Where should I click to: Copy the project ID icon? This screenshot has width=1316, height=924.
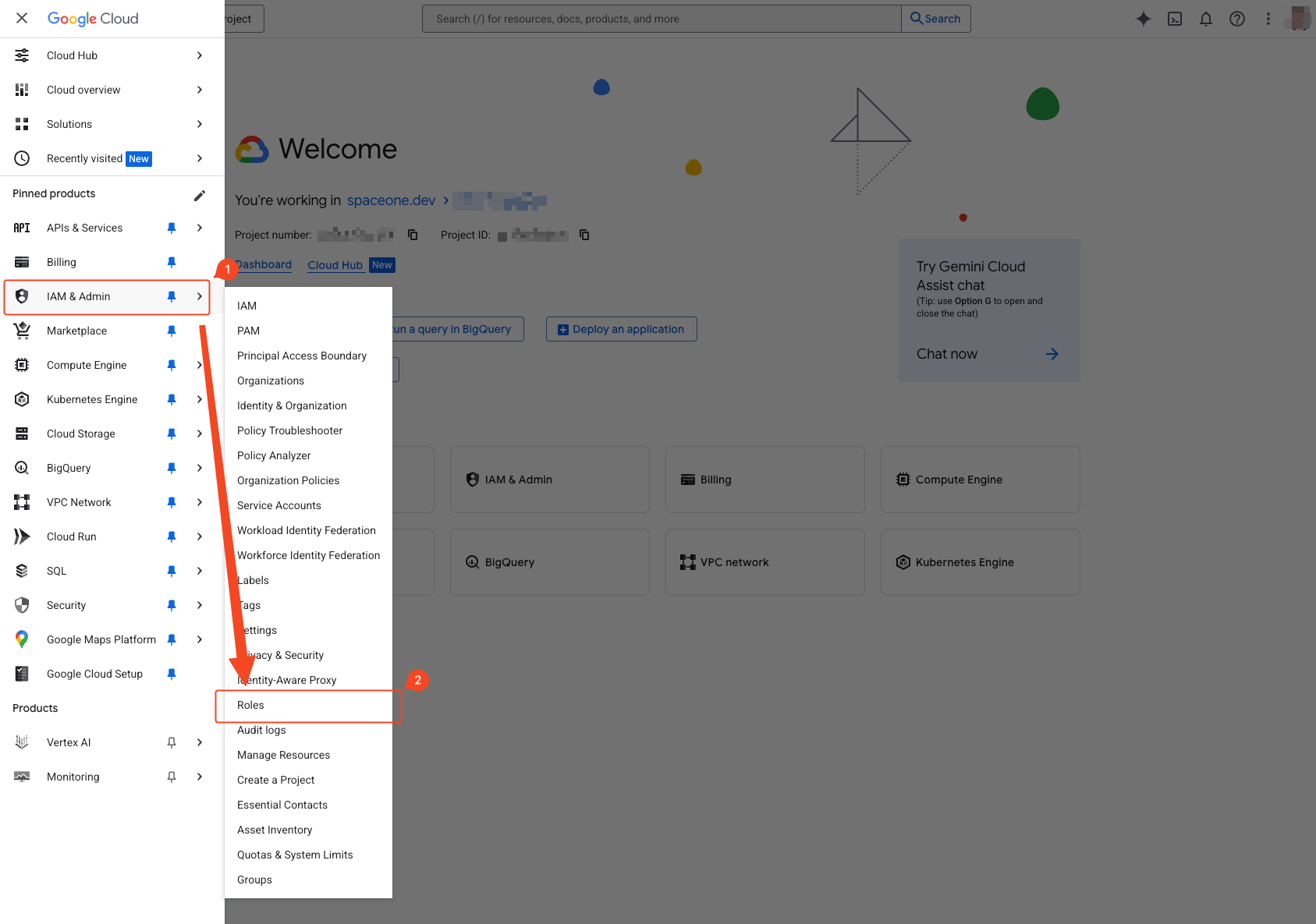584,235
